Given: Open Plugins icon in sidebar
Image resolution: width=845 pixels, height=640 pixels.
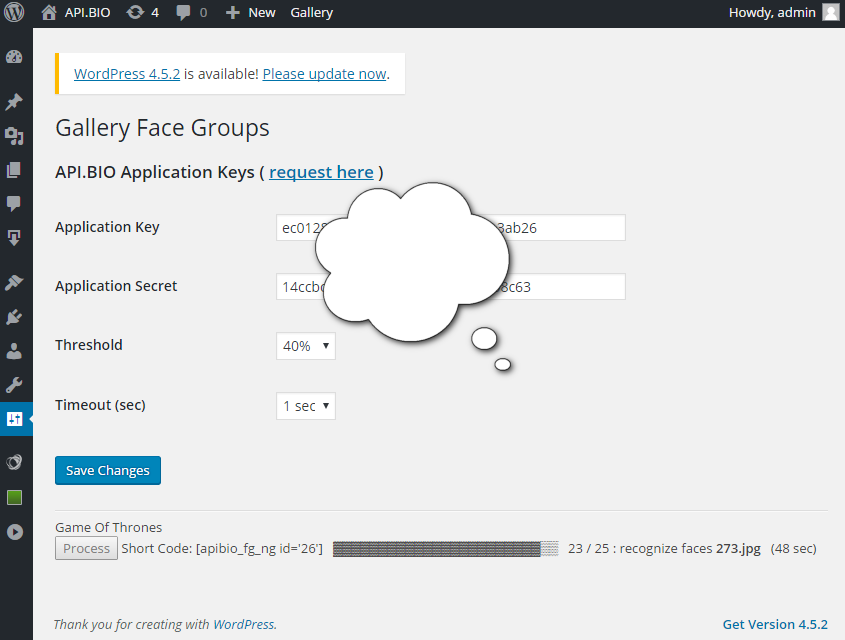Looking at the screenshot, I should (14, 317).
